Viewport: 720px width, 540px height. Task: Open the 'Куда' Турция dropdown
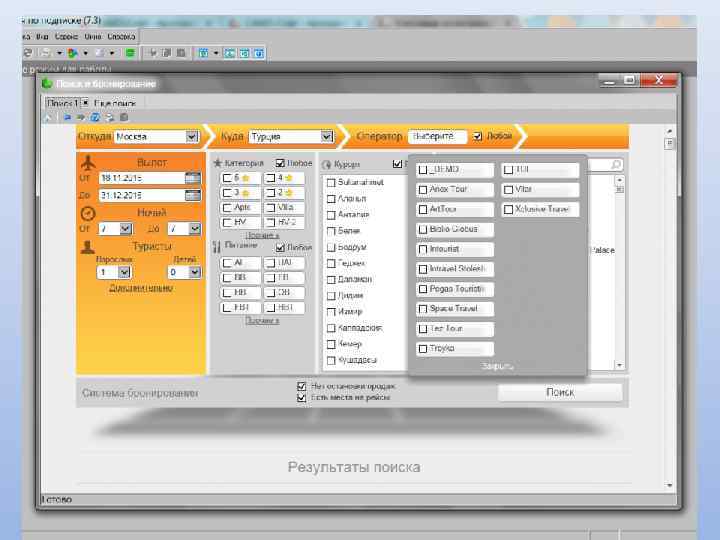point(326,136)
